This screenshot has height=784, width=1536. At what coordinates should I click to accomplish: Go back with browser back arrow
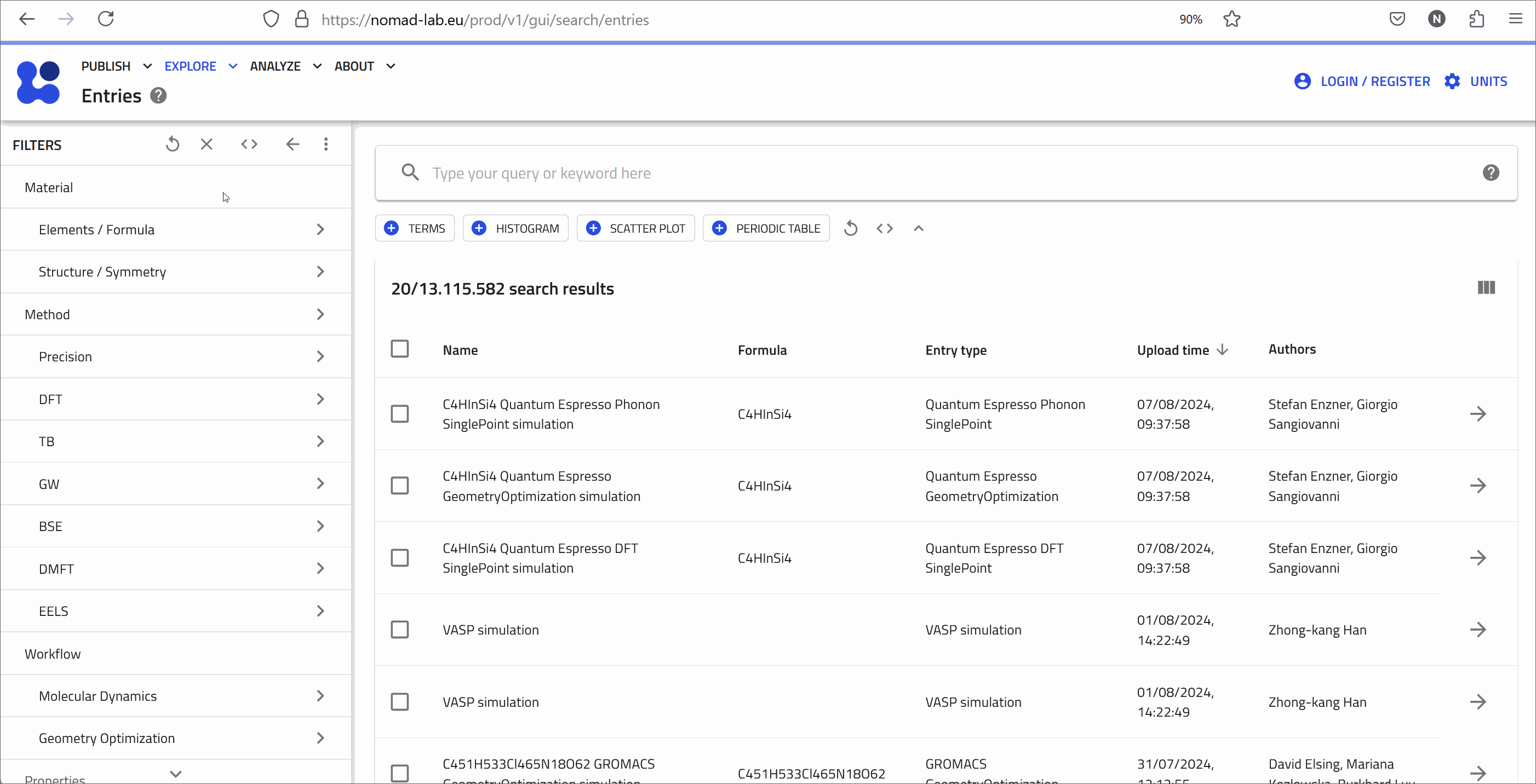pyautogui.click(x=27, y=19)
